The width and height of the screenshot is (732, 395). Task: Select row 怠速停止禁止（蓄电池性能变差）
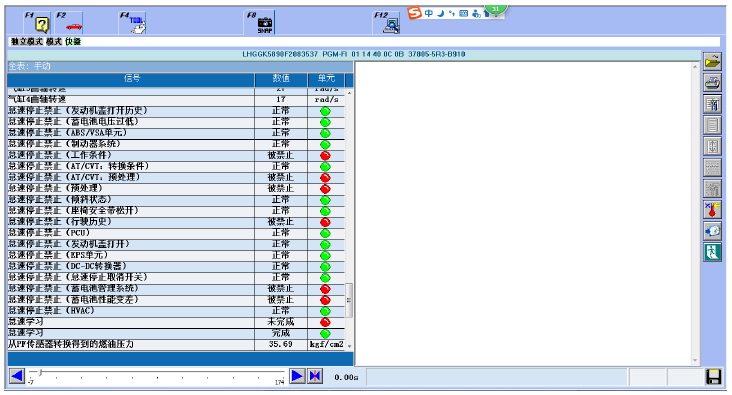click(176, 300)
